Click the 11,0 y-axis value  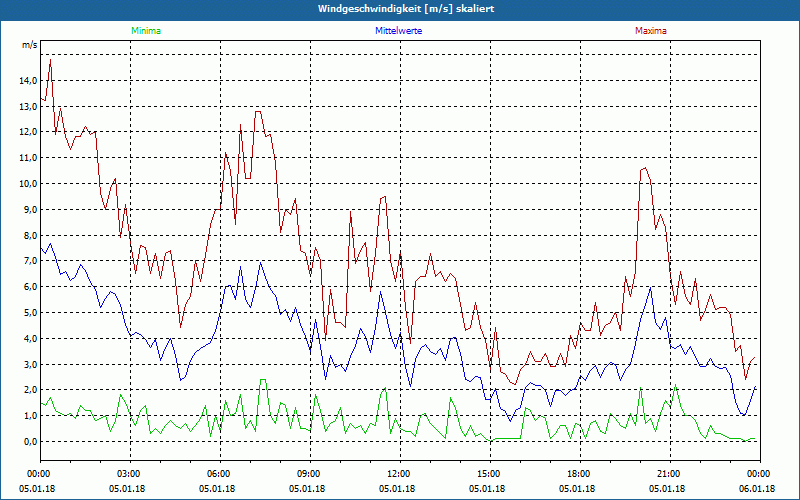coord(28,158)
